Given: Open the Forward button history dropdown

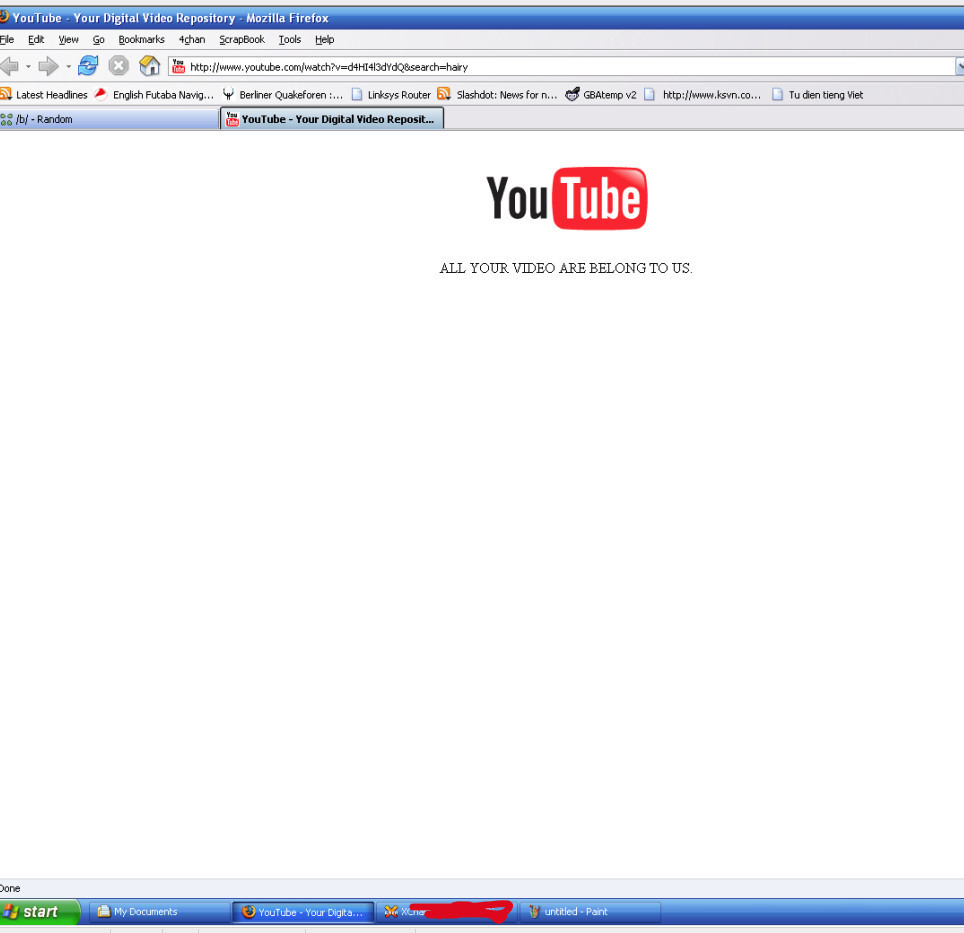Looking at the screenshot, I should pos(68,66).
